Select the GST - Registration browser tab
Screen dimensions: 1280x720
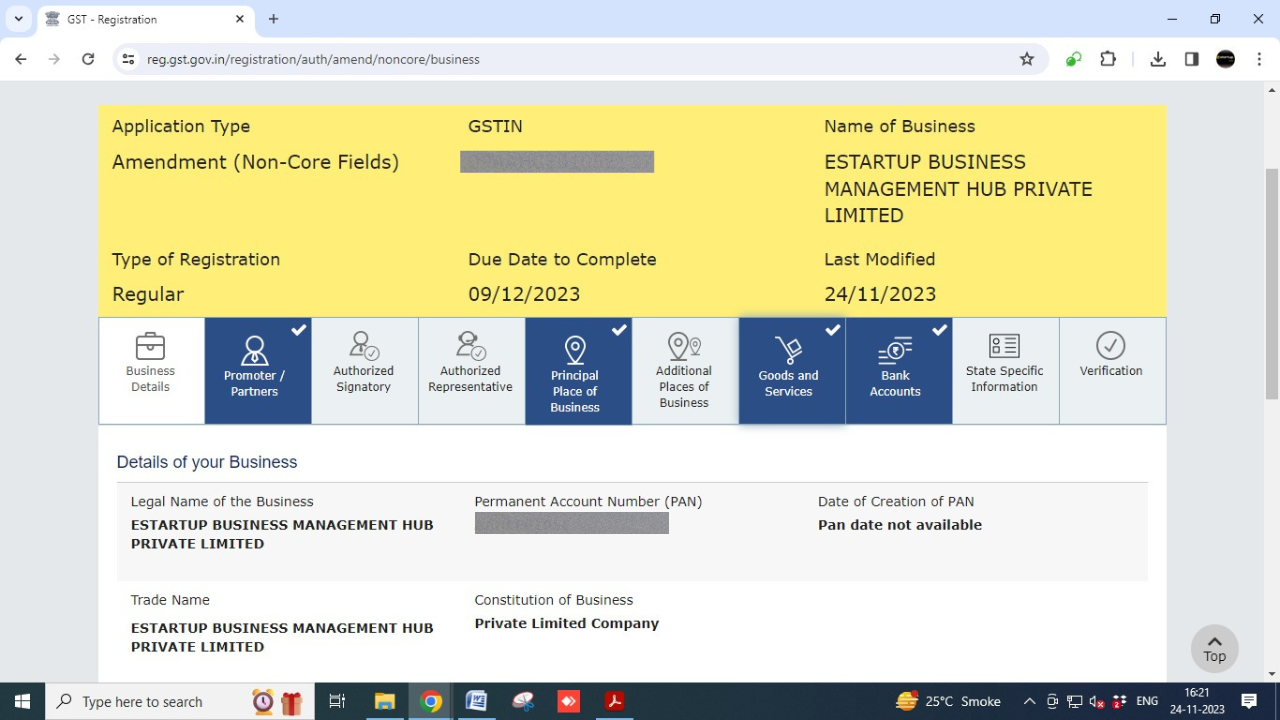pyautogui.click(x=145, y=19)
